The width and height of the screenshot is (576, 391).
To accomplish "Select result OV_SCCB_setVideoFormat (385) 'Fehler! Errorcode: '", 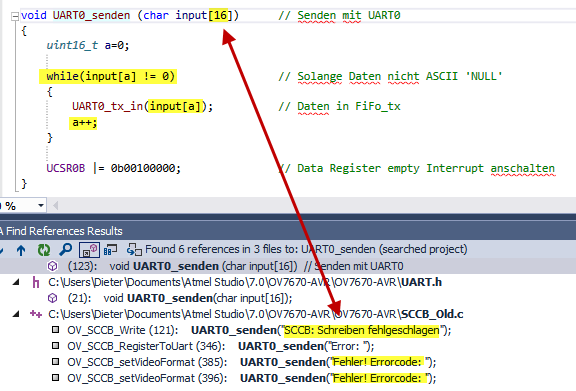I will click(252, 362).
